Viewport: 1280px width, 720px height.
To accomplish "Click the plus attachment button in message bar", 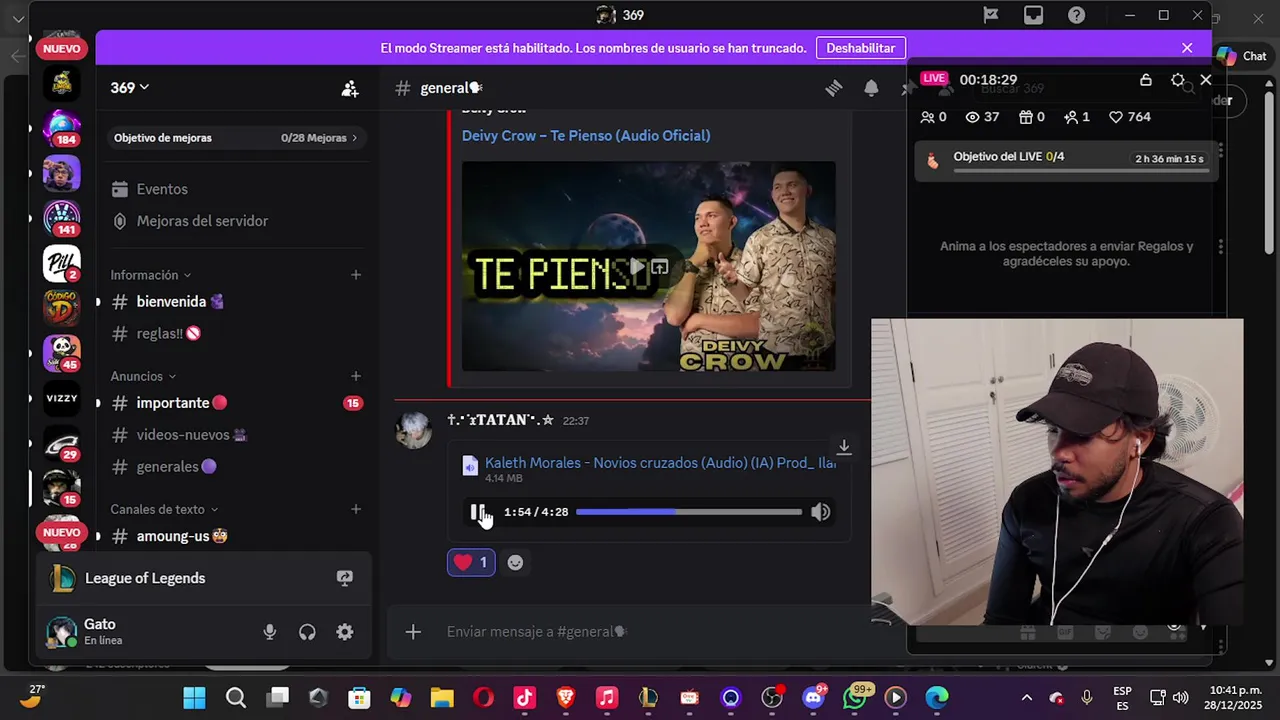I will [x=413, y=632].
